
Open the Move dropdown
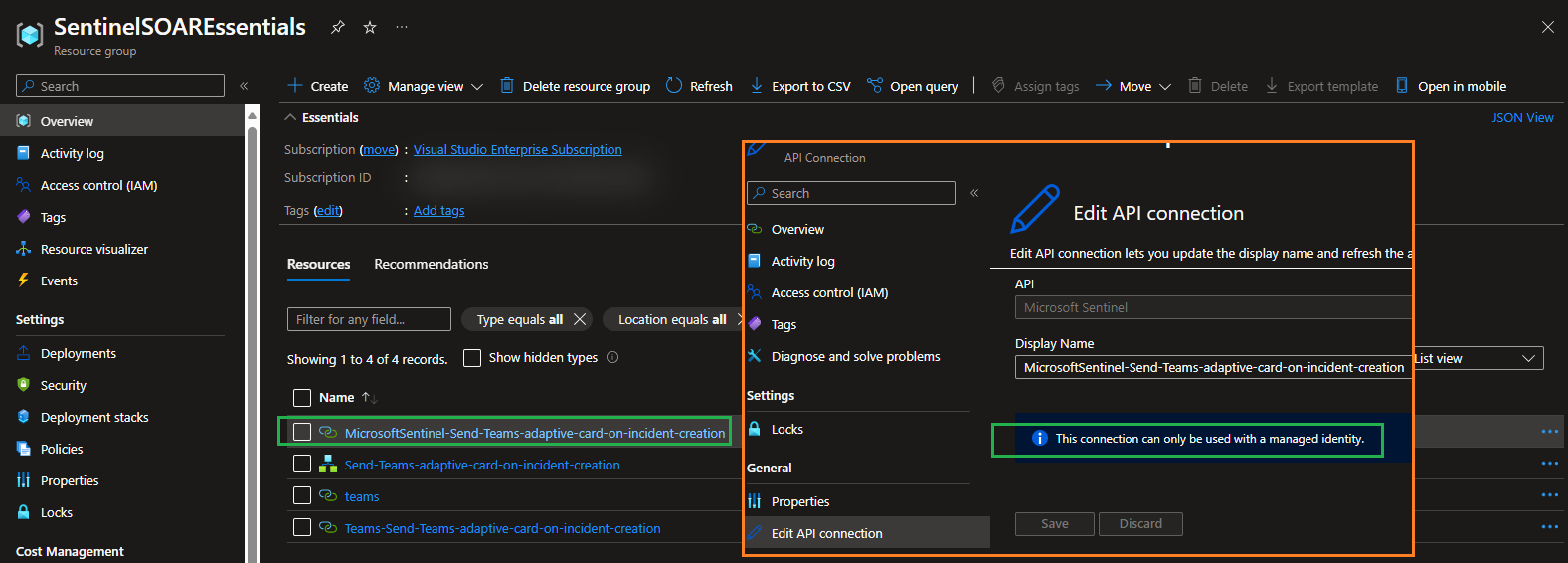click(x=1133, y=86)
